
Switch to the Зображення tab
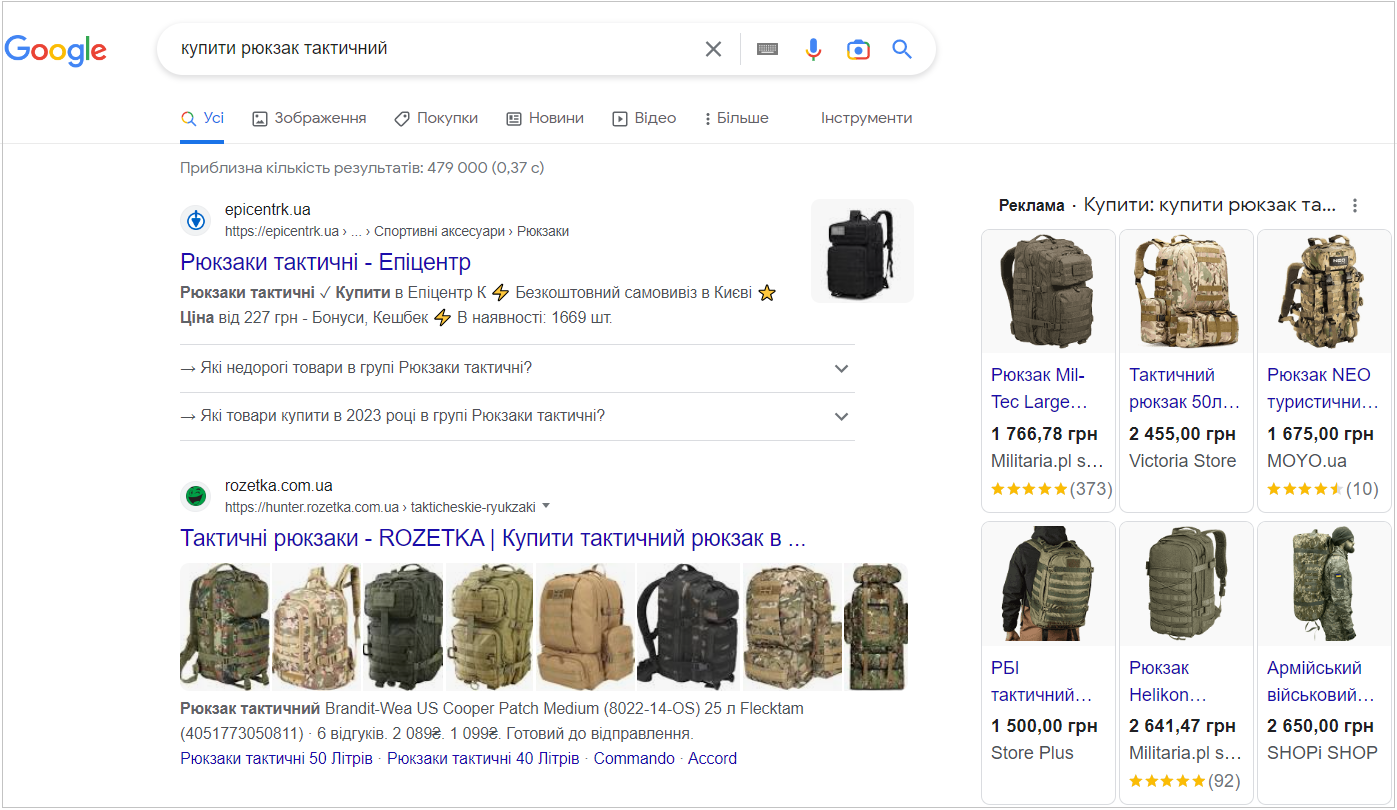(309, 118)
